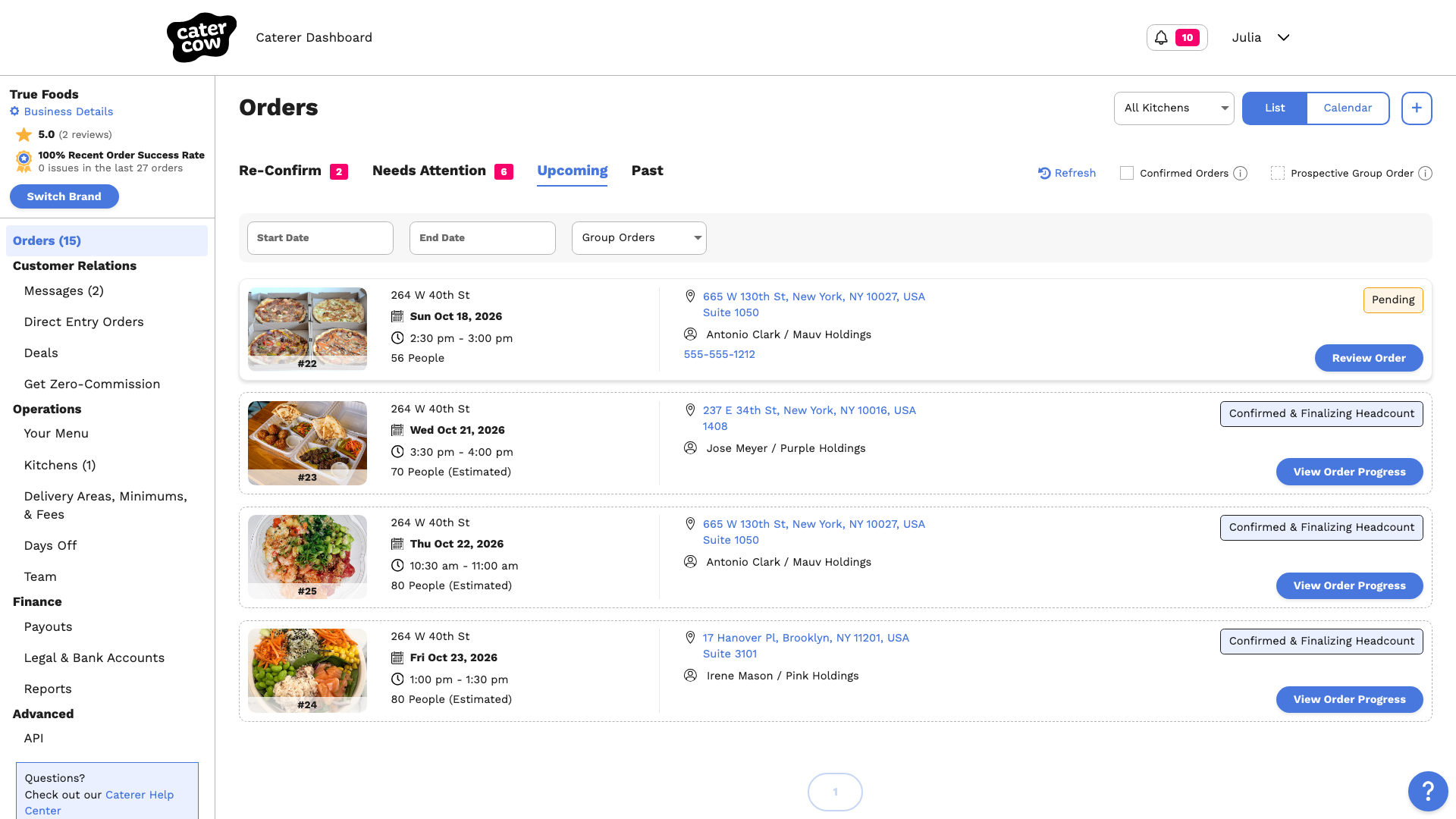Click location pin for 237 E 34th St
1456x819 pixels.
(690, 410)
